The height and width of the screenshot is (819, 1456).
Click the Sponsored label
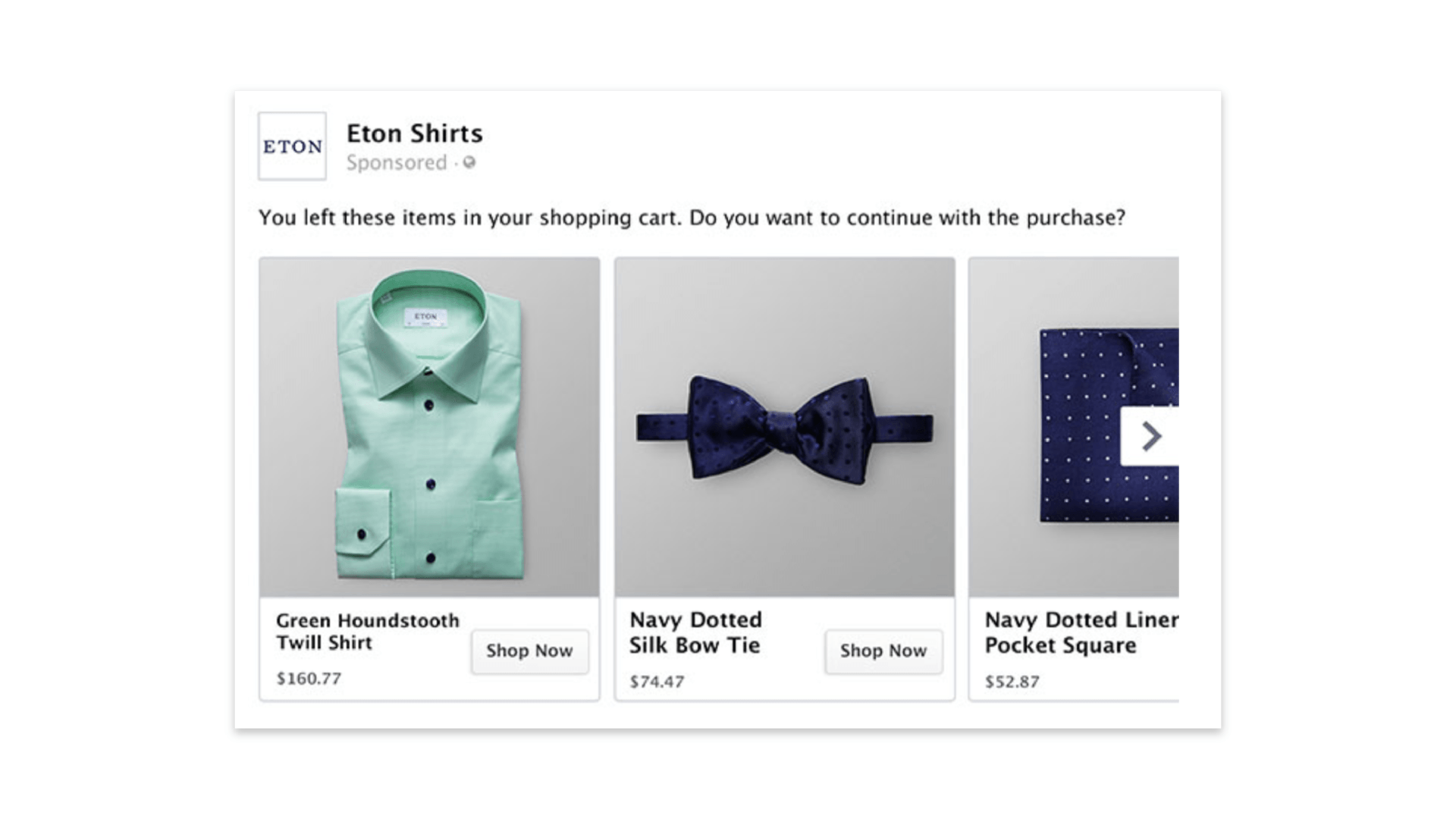pos(397,163)
